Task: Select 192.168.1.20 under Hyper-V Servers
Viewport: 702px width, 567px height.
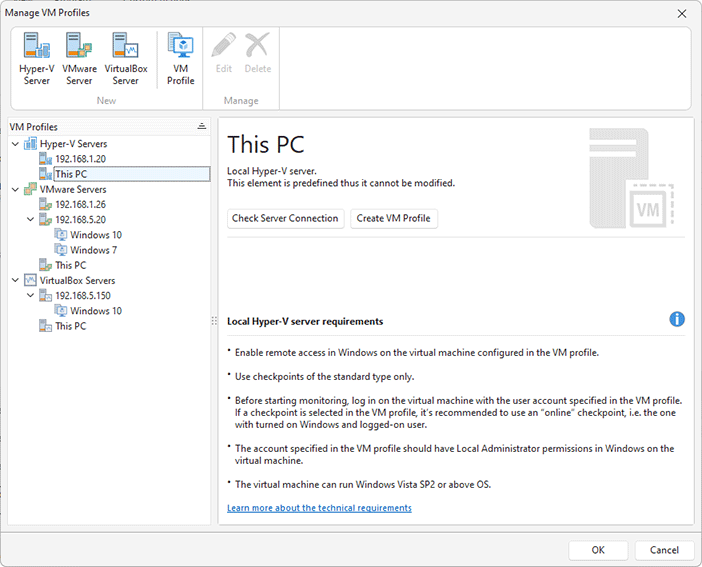Action: pyautogui.click(x=80, y=159)
